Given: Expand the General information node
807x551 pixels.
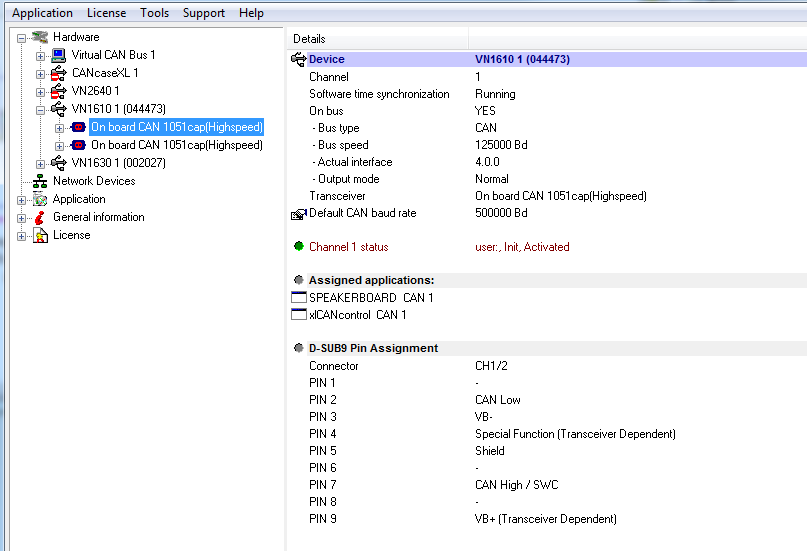Looking at the screenshot, I should tap(21, 218).
